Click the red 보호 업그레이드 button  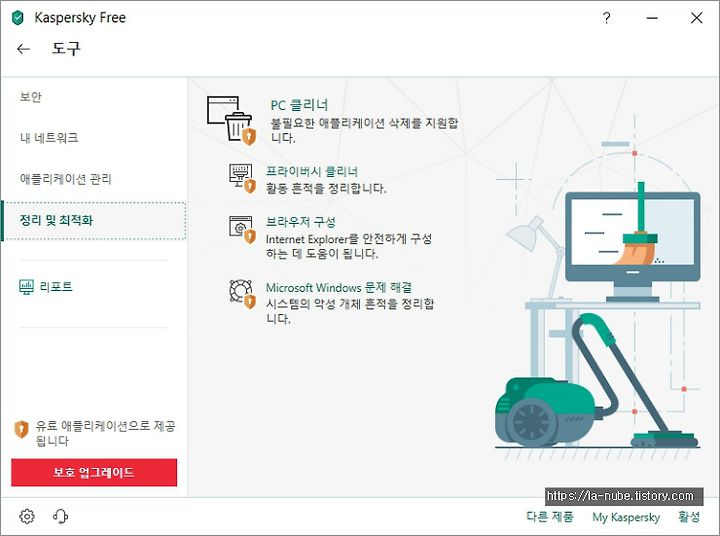tap(94, 472)
